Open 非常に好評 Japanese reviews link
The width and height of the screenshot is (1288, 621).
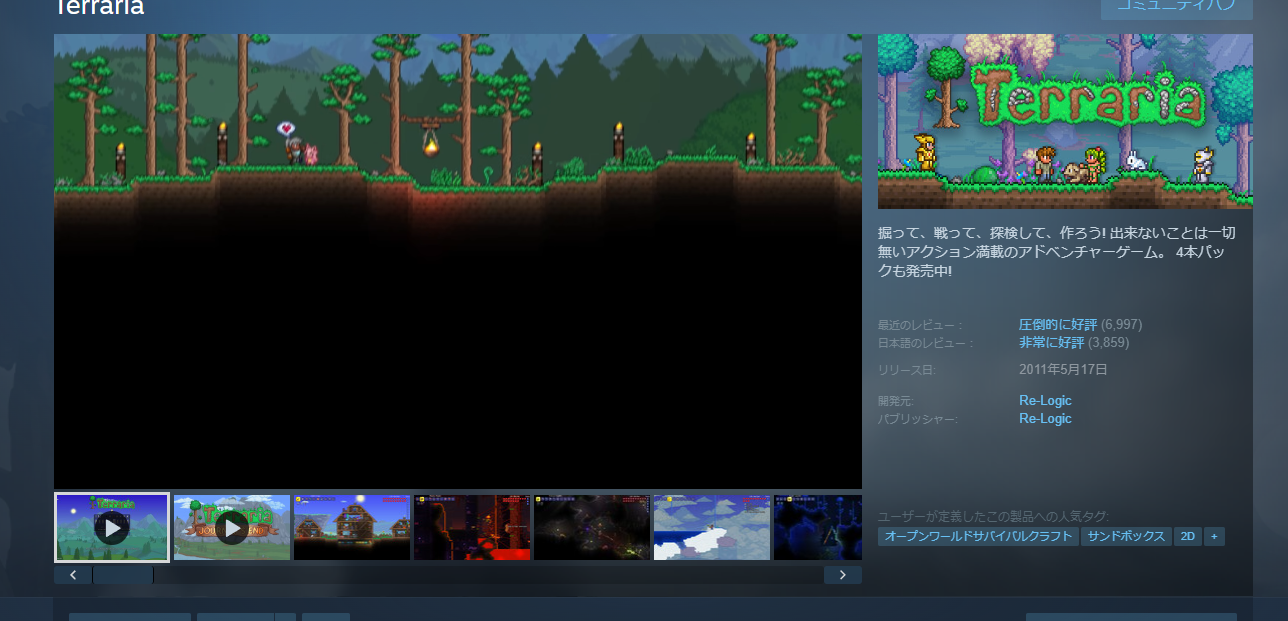coord(1051,342)
